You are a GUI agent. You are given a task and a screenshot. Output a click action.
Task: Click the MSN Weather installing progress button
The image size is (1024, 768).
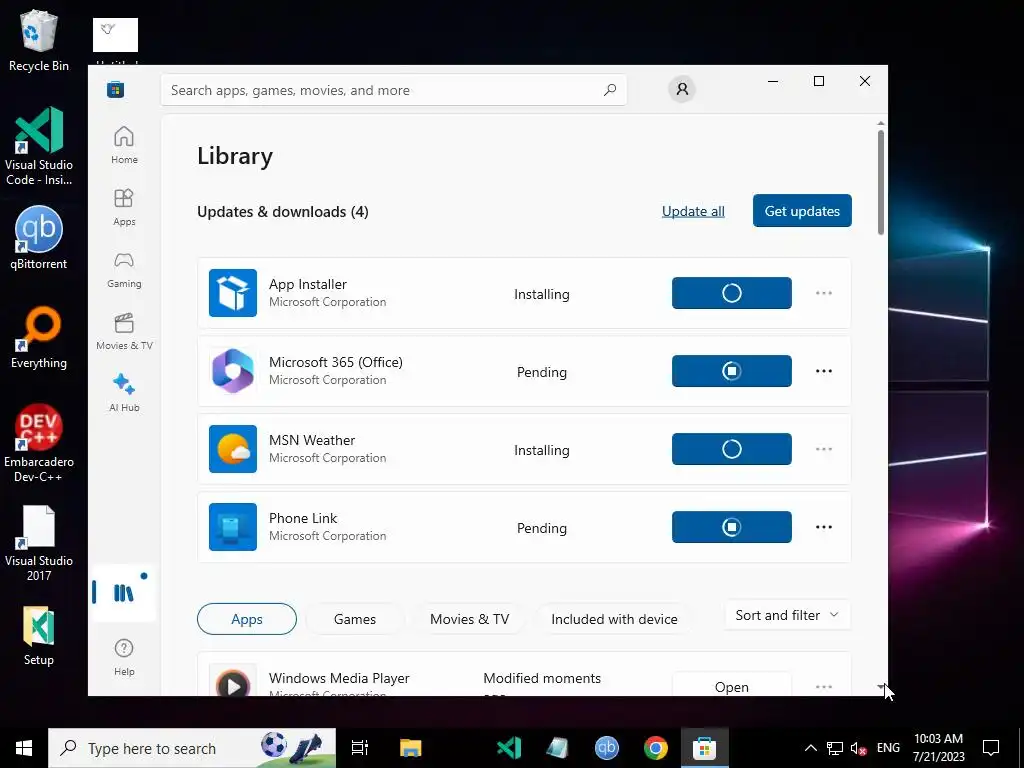[x=731, y=449]
